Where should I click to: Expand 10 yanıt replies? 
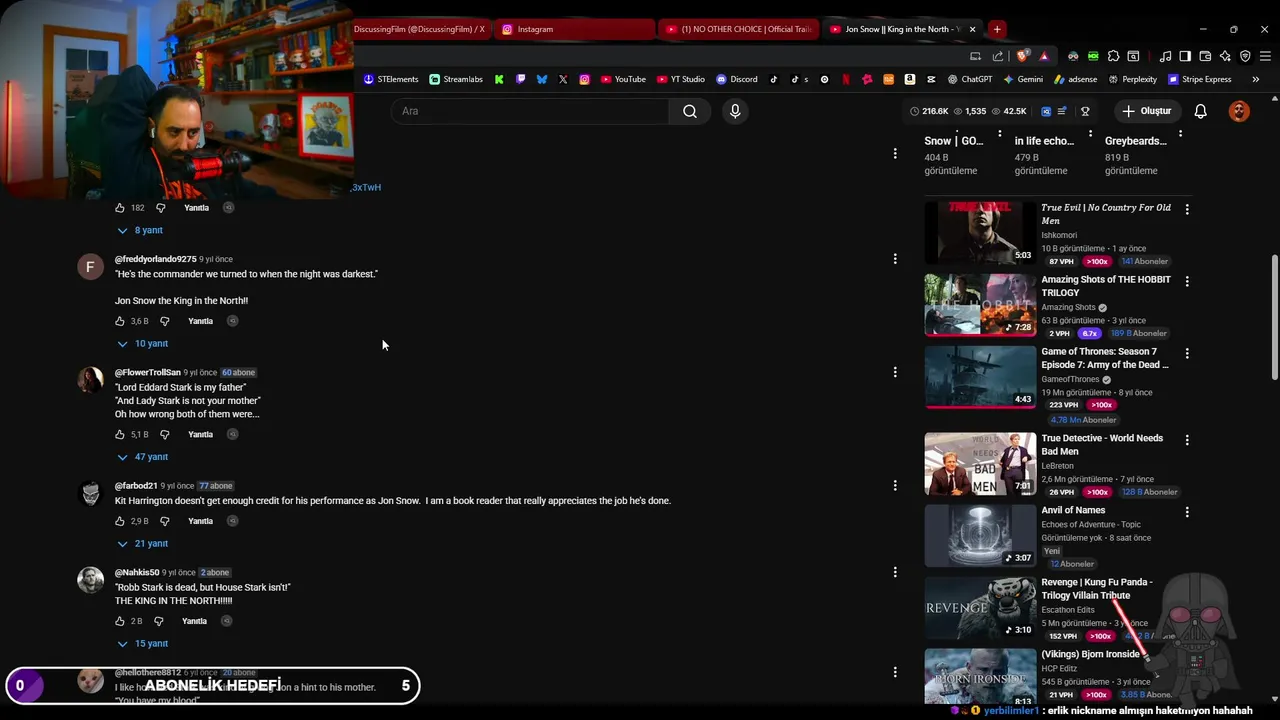[143, 343]
